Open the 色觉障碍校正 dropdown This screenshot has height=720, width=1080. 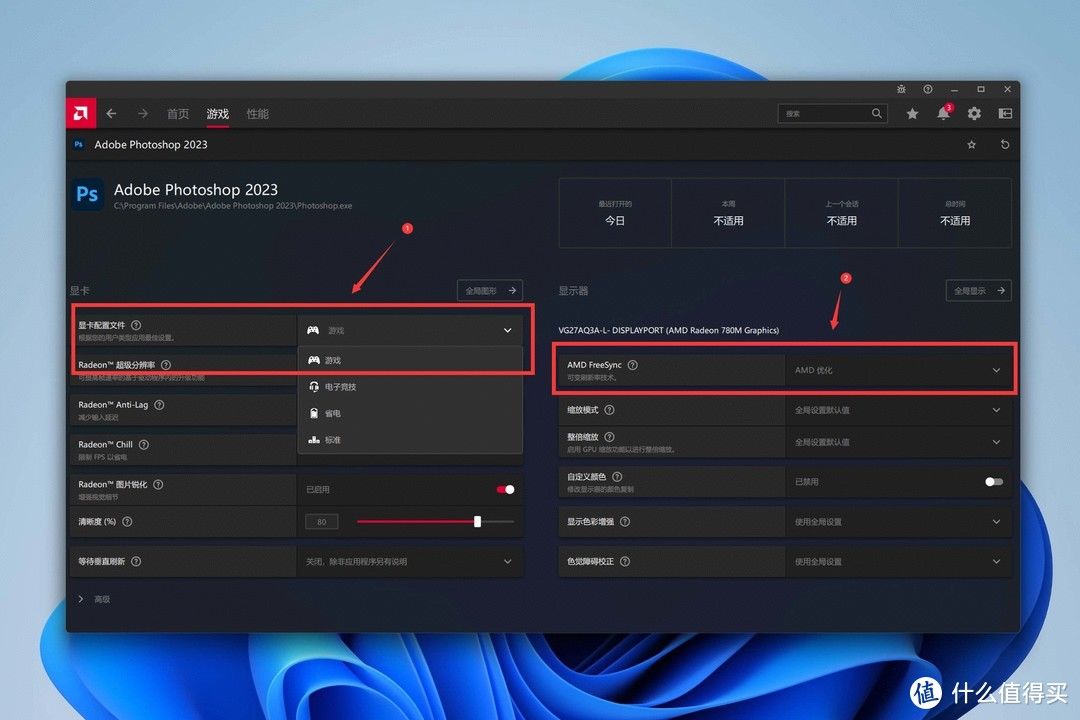(898, 562)
